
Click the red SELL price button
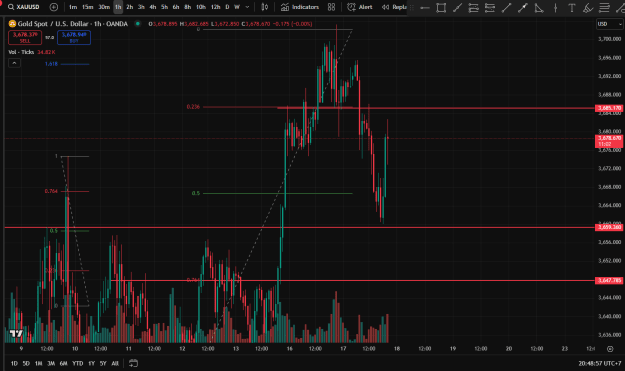point(25,37)
